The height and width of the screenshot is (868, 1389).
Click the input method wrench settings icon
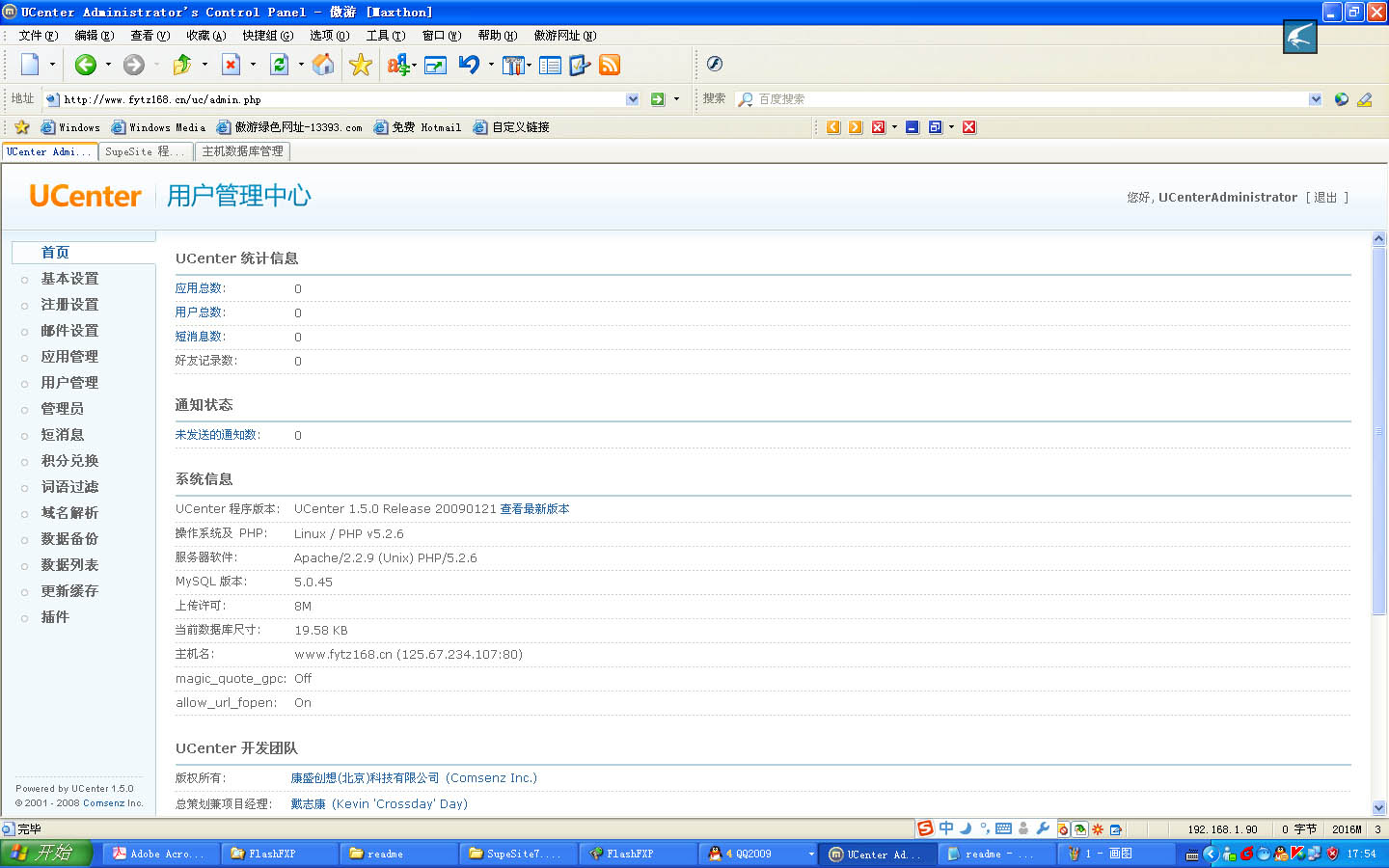point(1043,828)
